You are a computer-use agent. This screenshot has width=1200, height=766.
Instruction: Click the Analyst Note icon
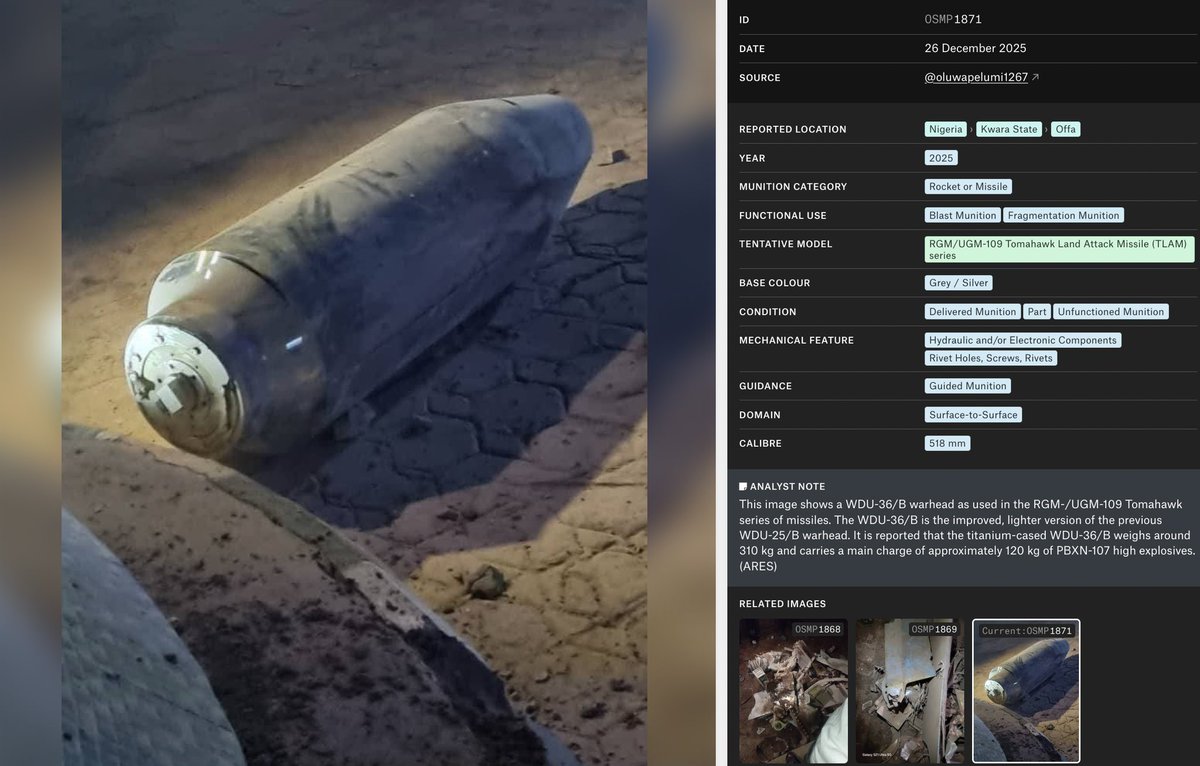click(x=742, y=486)
